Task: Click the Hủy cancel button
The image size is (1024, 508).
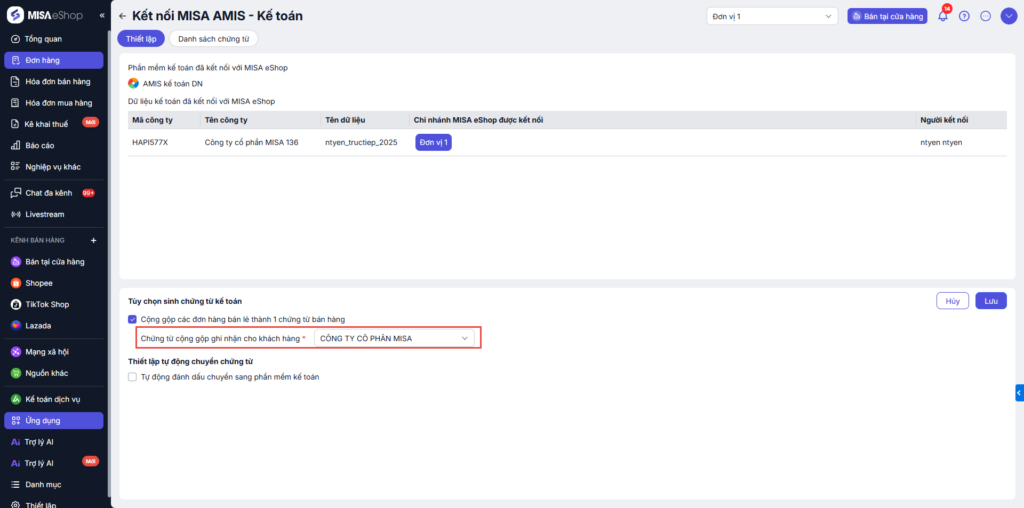Action: (952, 301)
